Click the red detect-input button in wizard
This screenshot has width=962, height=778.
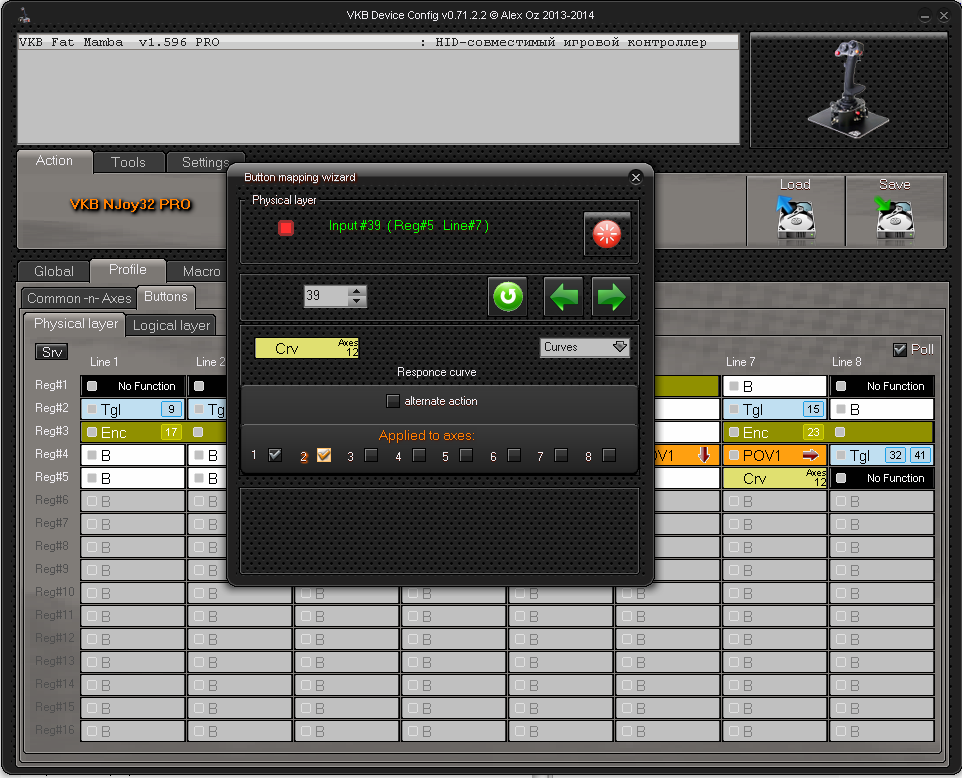pyautogui.click(x=607, y=234)
